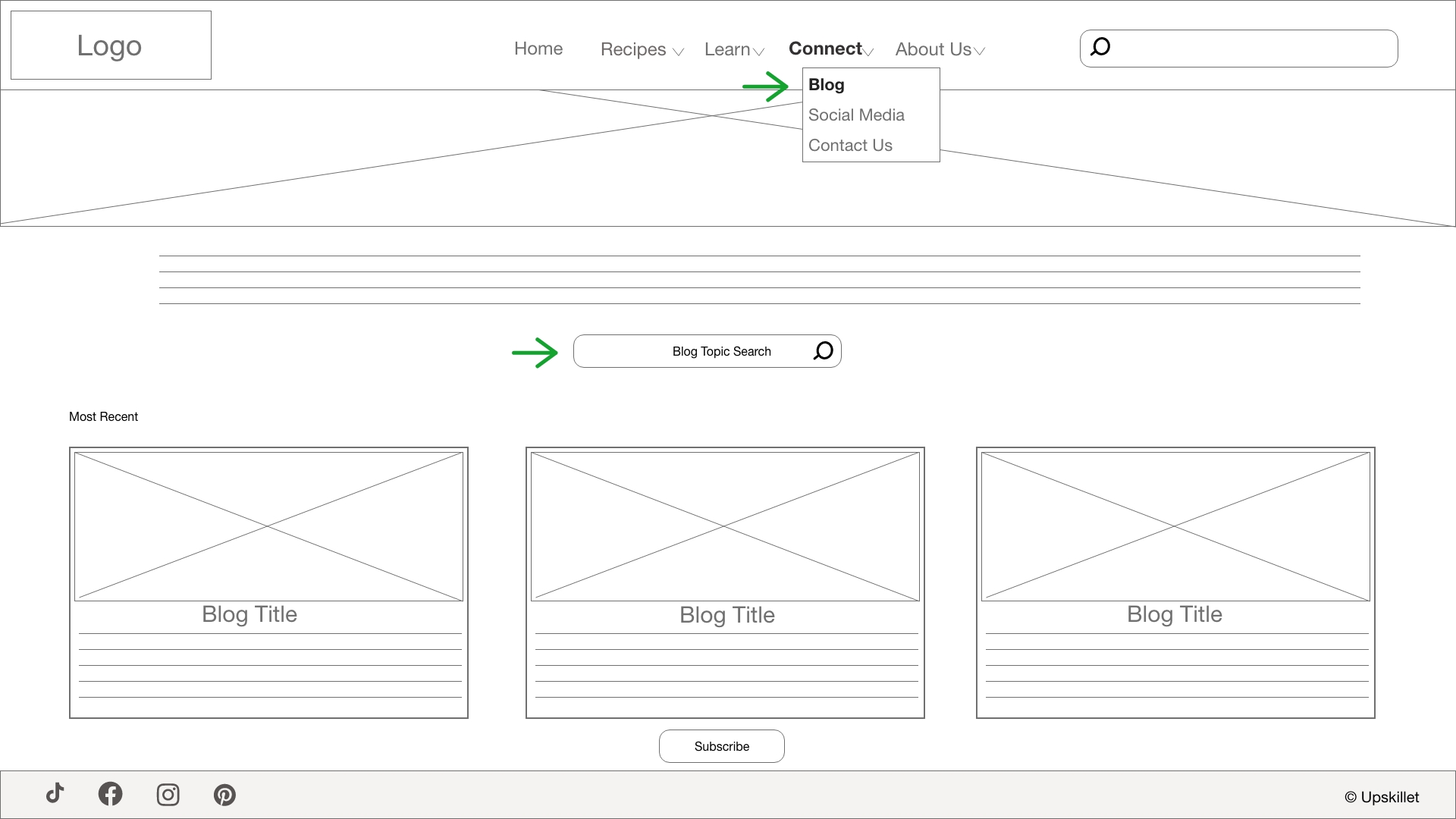1456x819 pixels.
Task: Click the Instagram icon in the footer
Action: tap(168, 794)
